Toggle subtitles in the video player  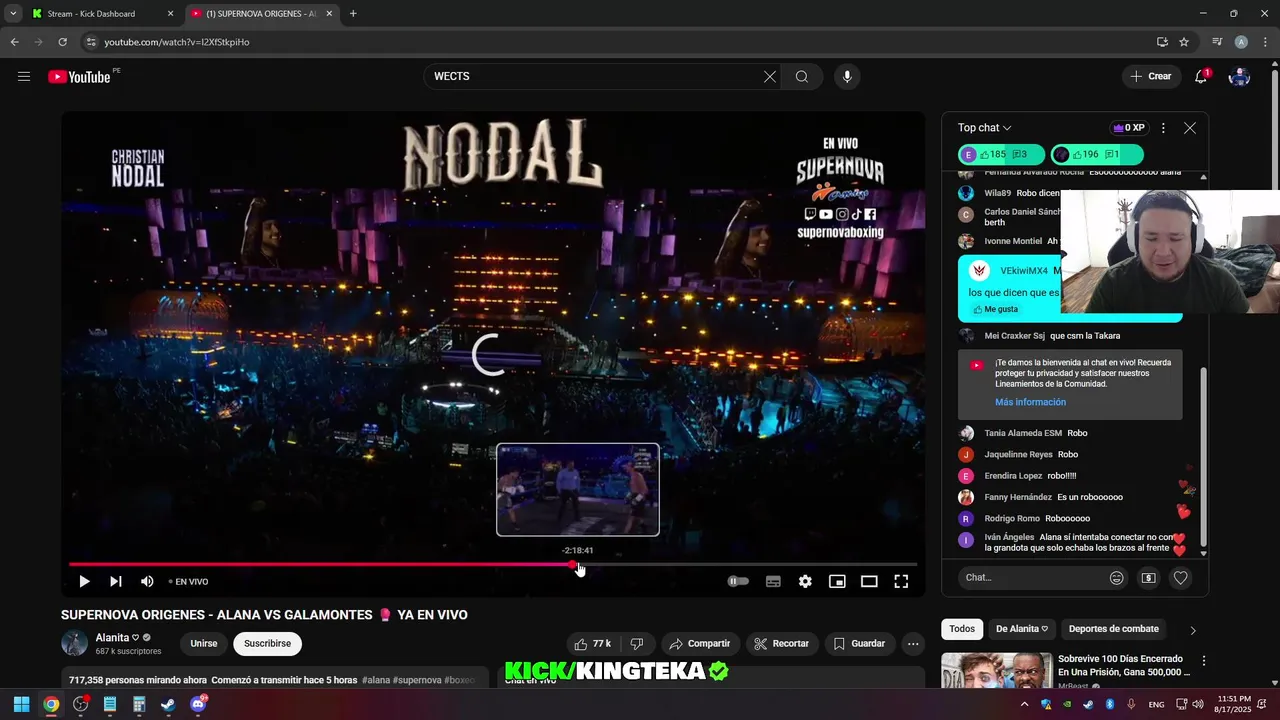[x=773, y=581]
